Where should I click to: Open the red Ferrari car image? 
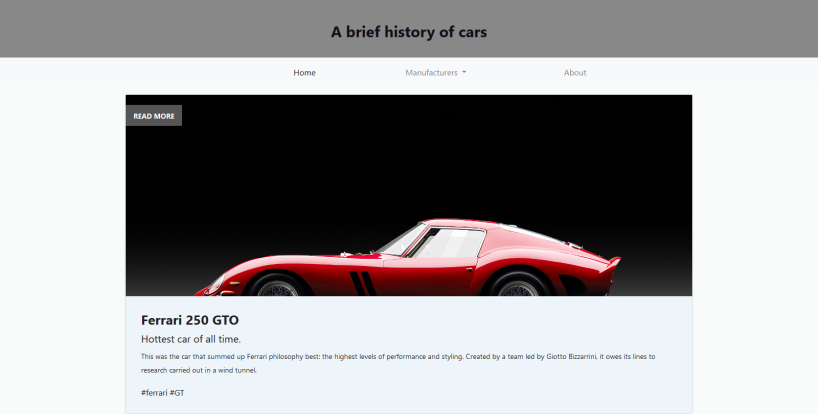409,196
